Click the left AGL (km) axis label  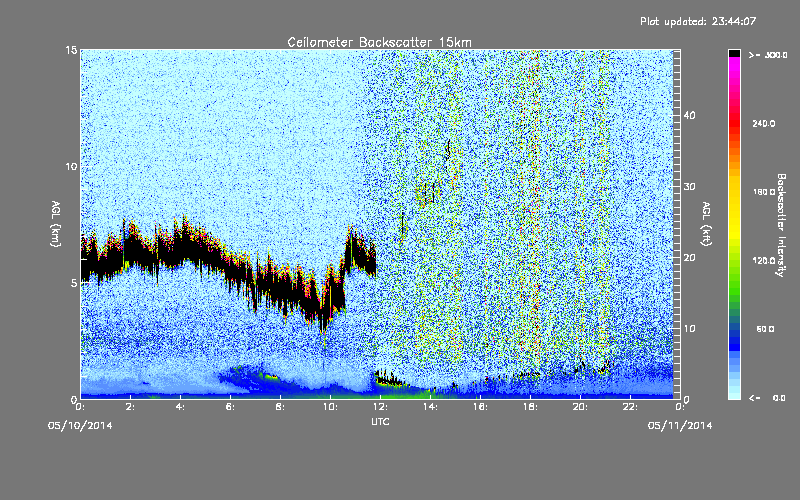pyautogui.click(x=56, y=223)
